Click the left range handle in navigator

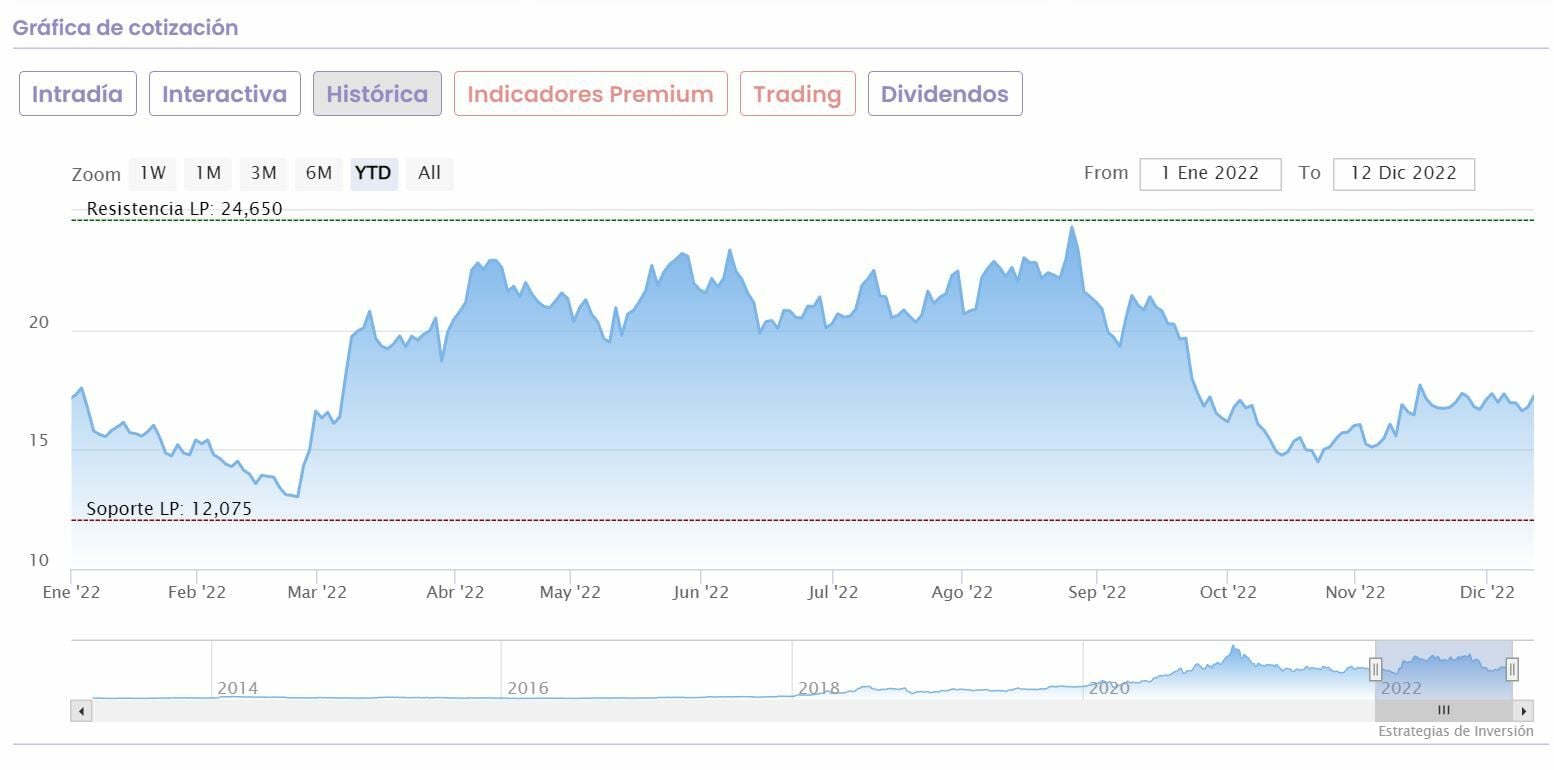1376,669
